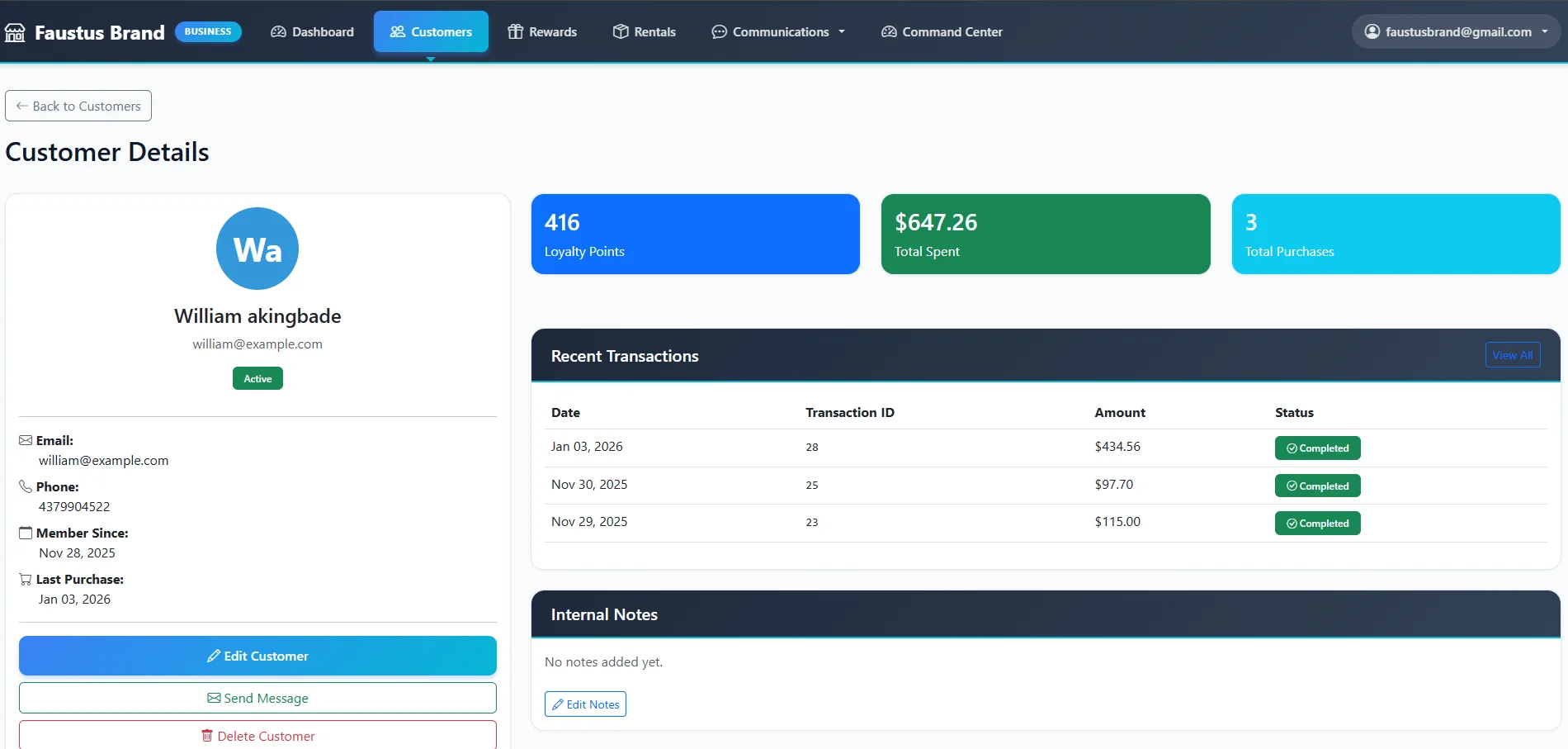The width and height of the screenshot is (1568, 749).
Task: Open the Communications dropdown menu
Action: [x=778, y=32]
